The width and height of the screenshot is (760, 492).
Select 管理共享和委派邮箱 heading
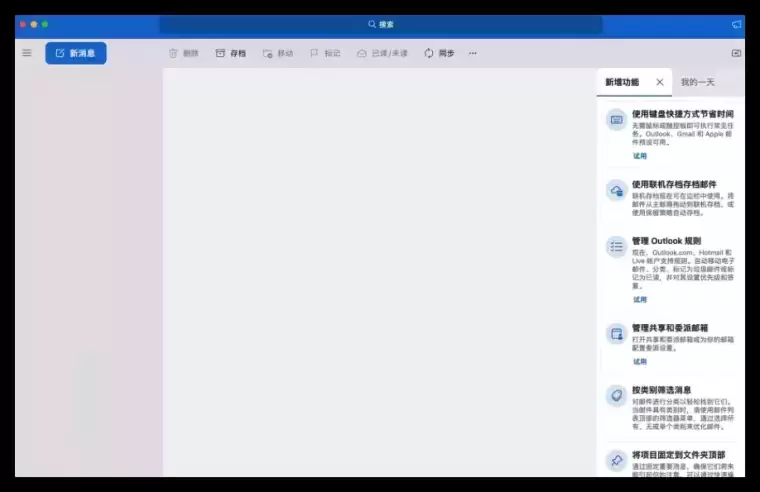click(x=670, y=328)
